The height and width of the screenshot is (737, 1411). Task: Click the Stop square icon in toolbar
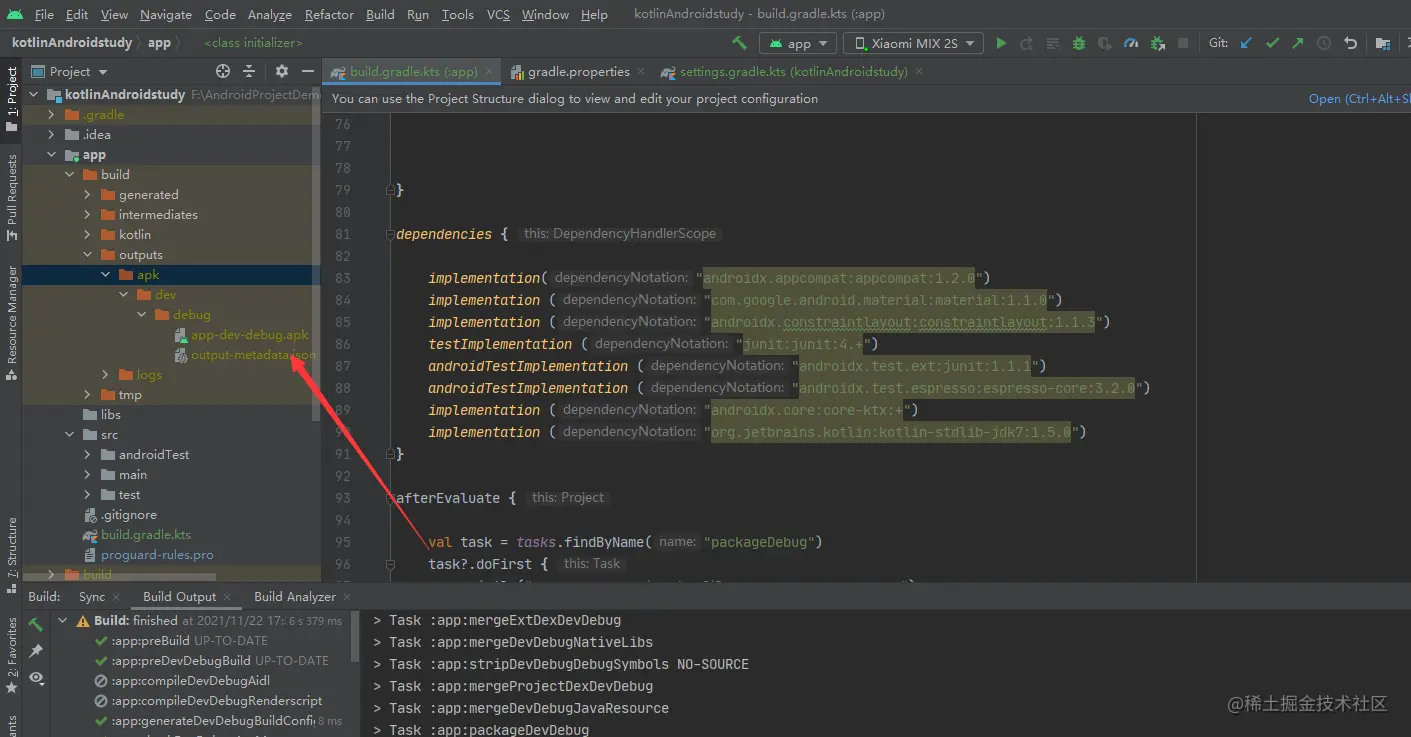pyautogui.click(x=1183, y=43)
